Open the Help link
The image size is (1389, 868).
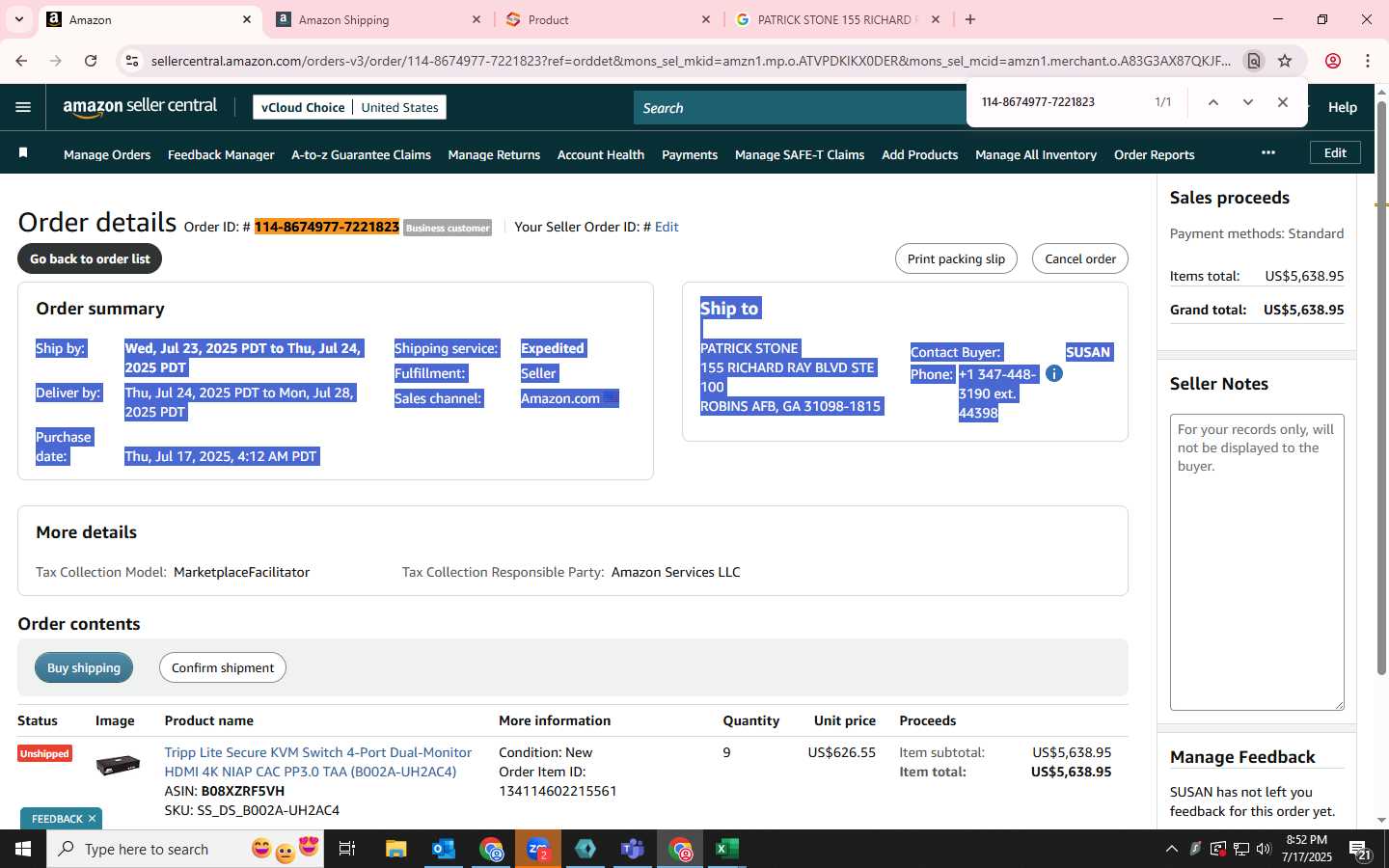click(x=1342, y=107)
